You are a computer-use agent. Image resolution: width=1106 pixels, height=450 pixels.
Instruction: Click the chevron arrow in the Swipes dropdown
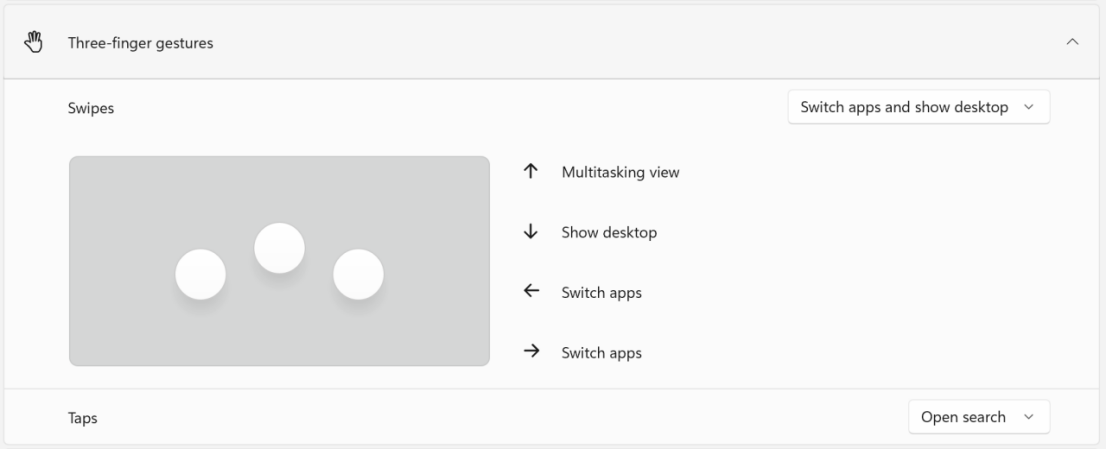click(1029, 108)
